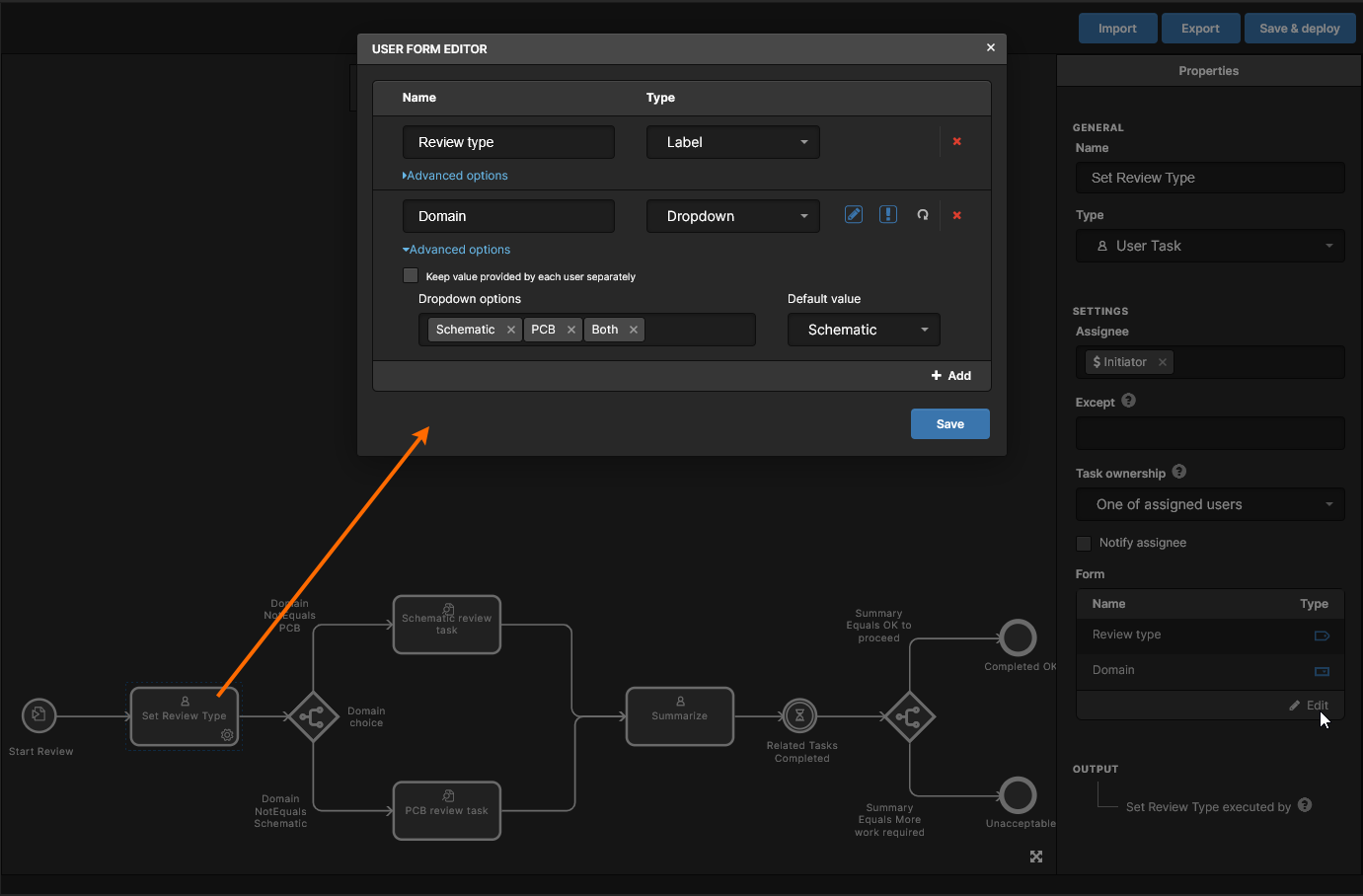
Task: Click the label type icon for Review type
Action: pos(1322,635)
